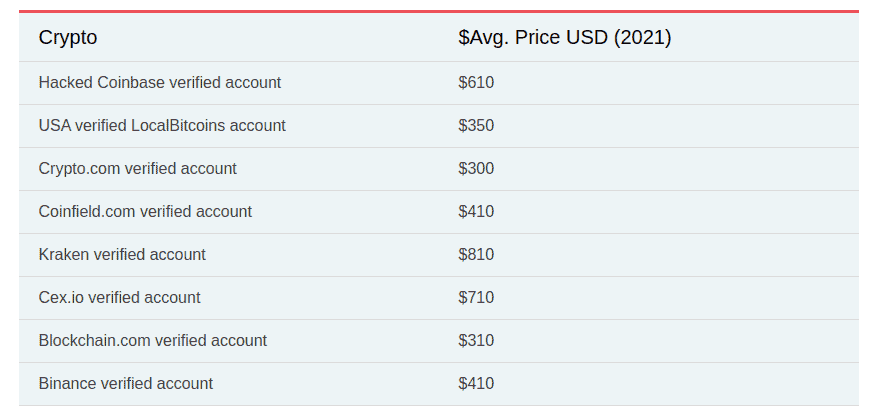Click the red top border of table

point(439,11)
